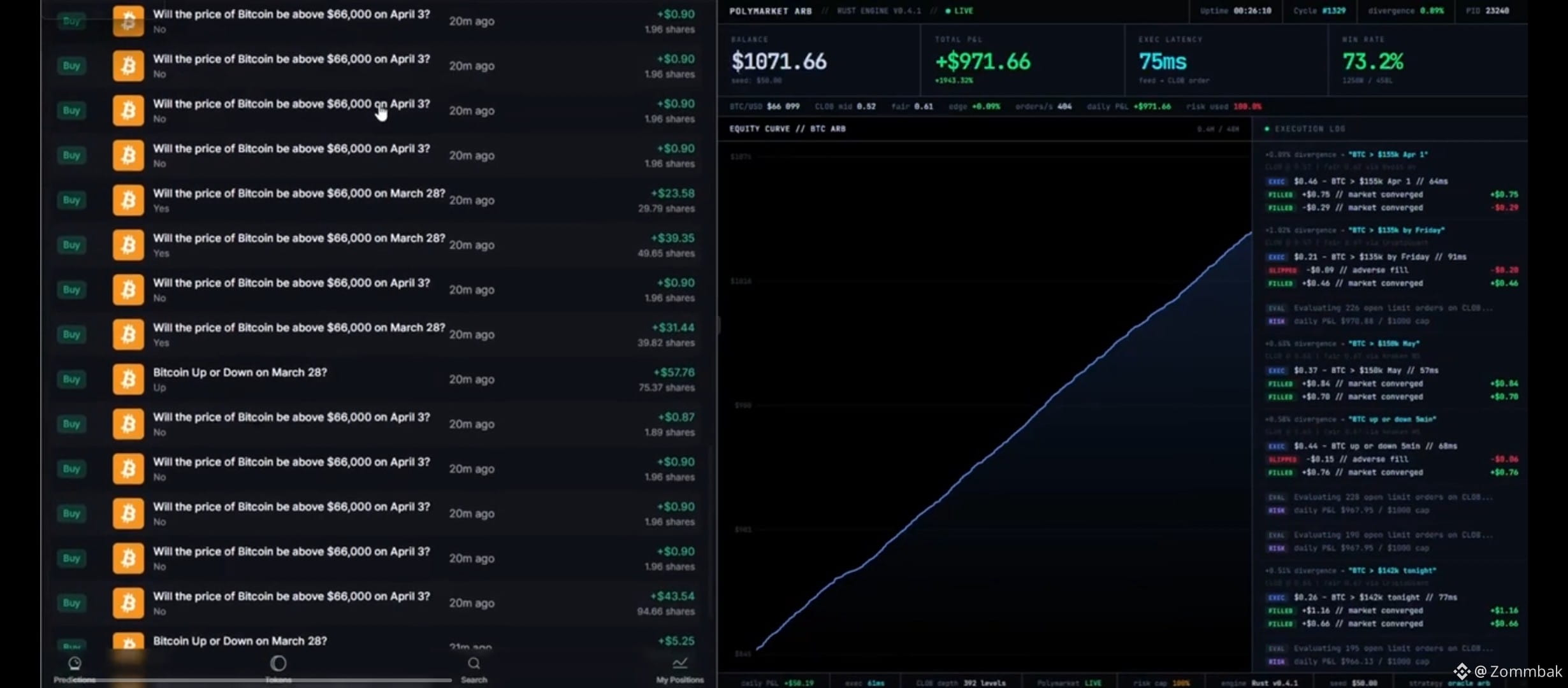Select the 'BTC > $135k by Friday' divergence entry
This screenshot has height=688, width=1568.
tap(1354, 230)
